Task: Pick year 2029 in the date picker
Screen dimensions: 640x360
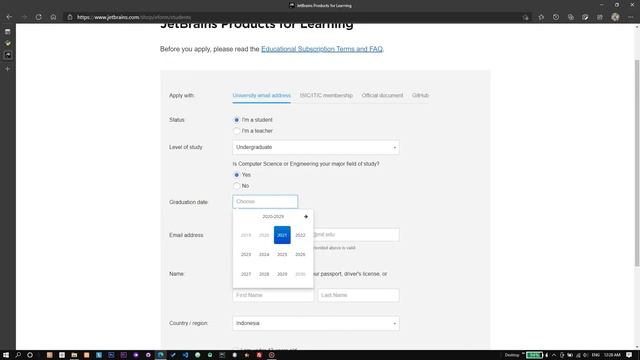Action: click(282, 274)
